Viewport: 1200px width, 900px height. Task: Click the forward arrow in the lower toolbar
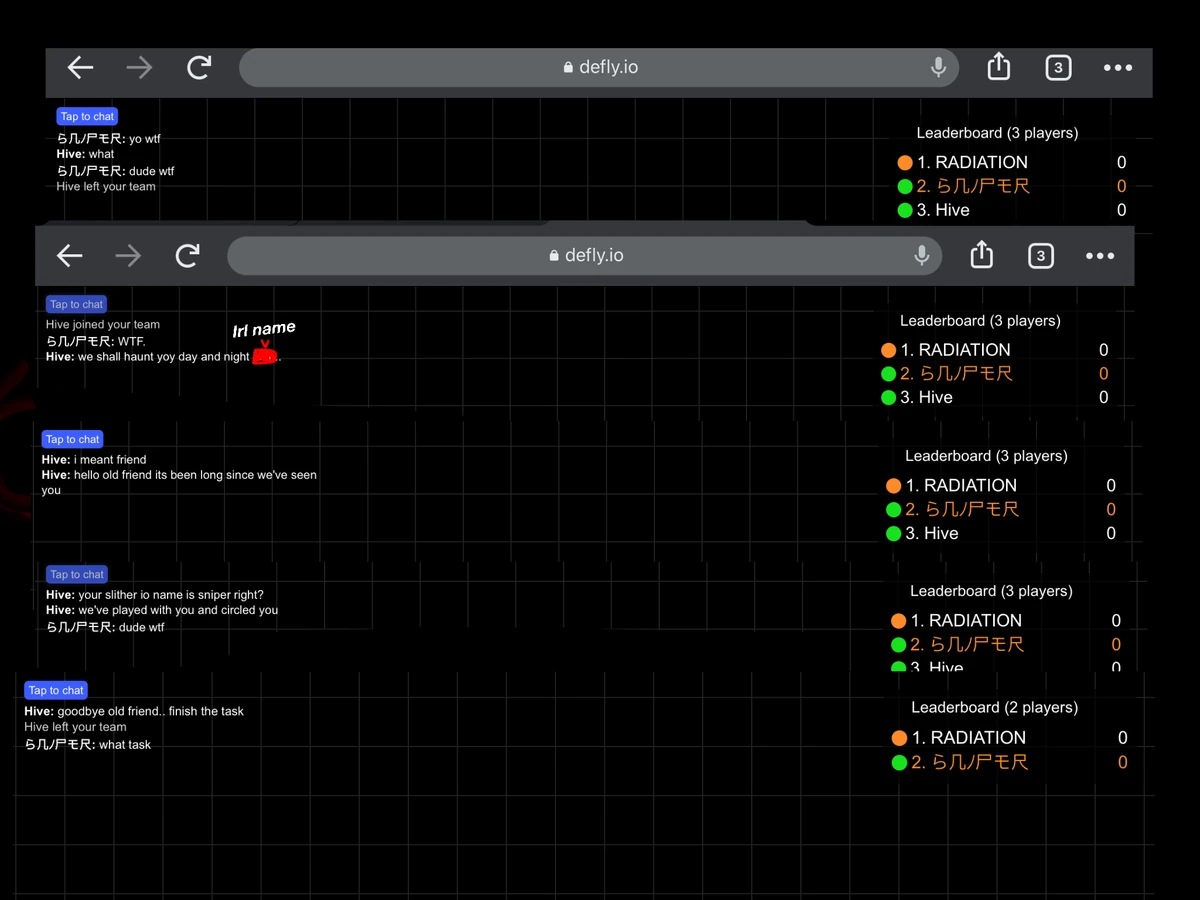point(128,256)
